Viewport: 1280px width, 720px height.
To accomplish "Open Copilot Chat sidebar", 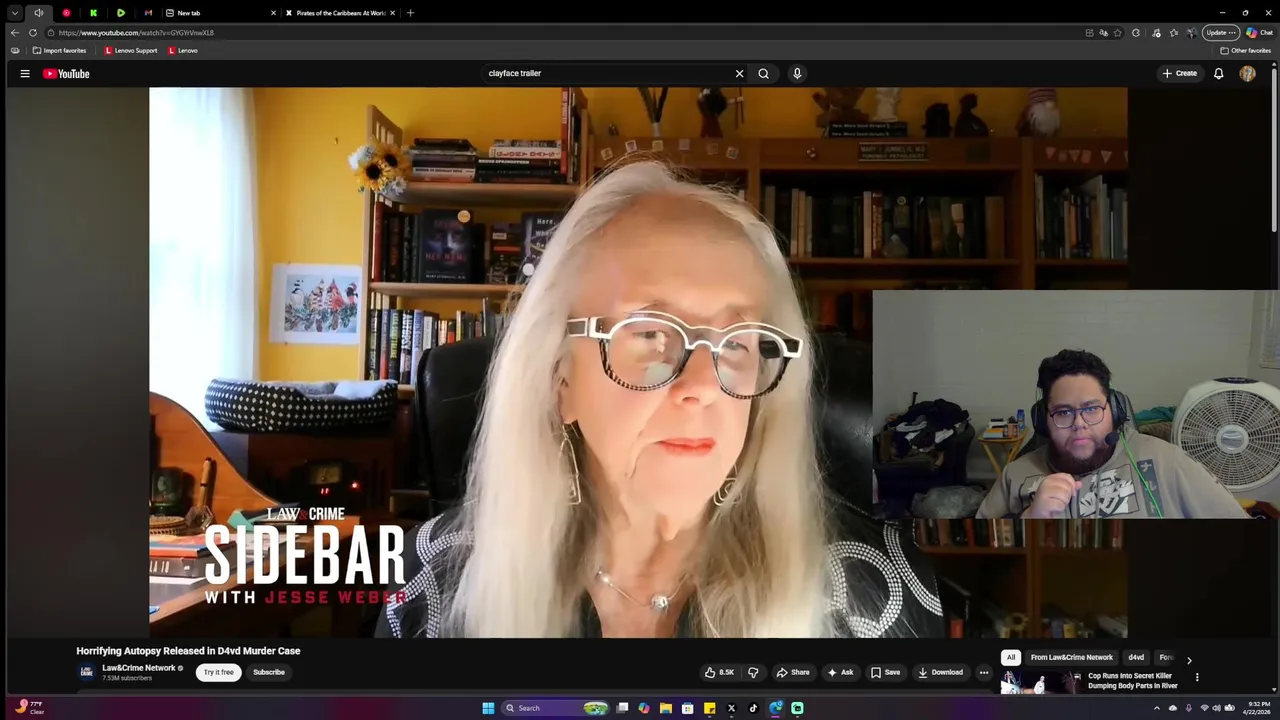I will click(1259, 33).
